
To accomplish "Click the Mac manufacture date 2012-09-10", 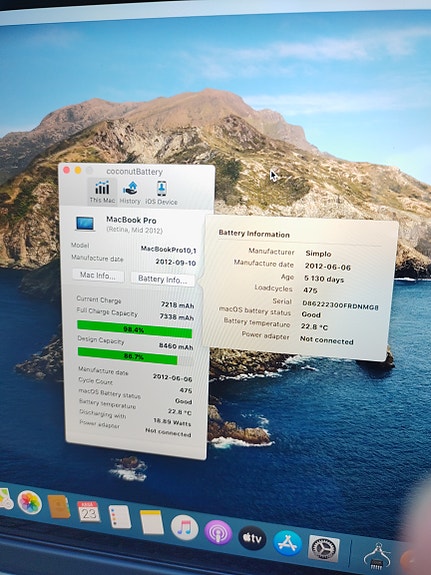I will click(x=176, y=262).
